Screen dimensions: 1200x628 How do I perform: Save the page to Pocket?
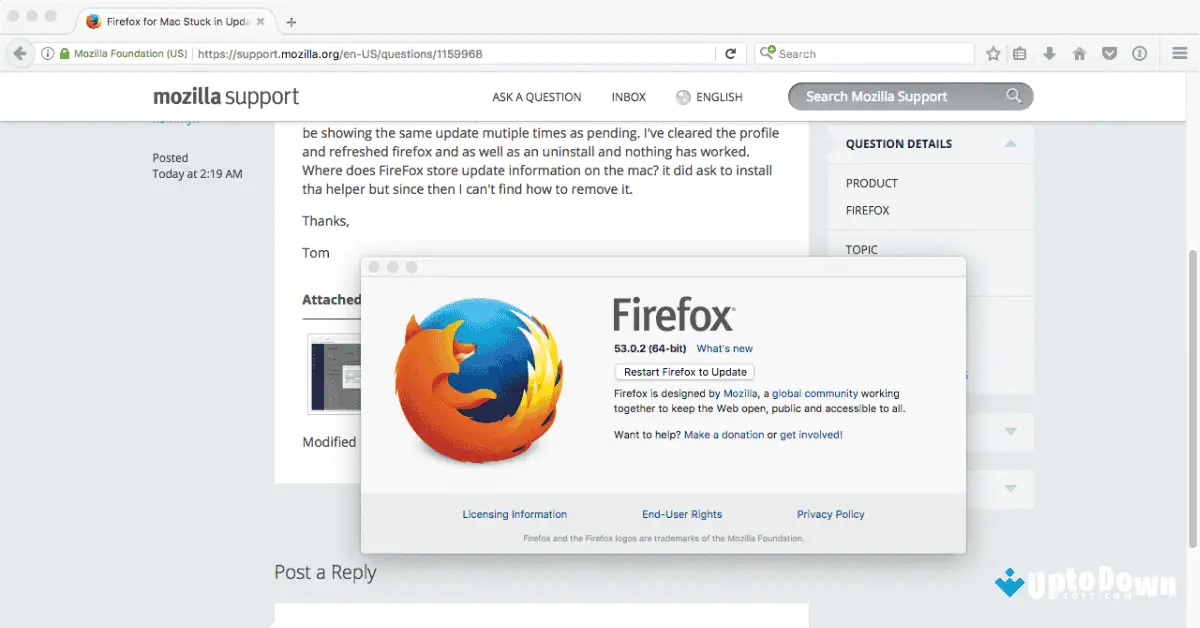point(1109,53)
